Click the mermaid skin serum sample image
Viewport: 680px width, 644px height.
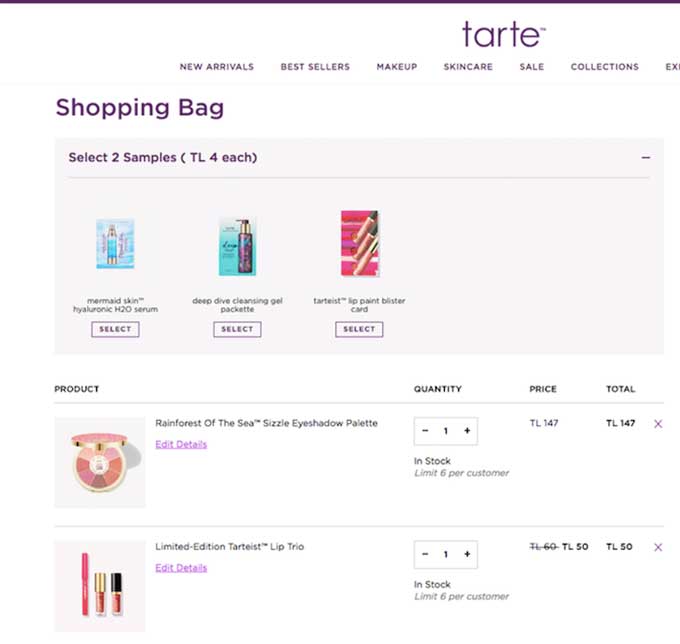[115, 244]
